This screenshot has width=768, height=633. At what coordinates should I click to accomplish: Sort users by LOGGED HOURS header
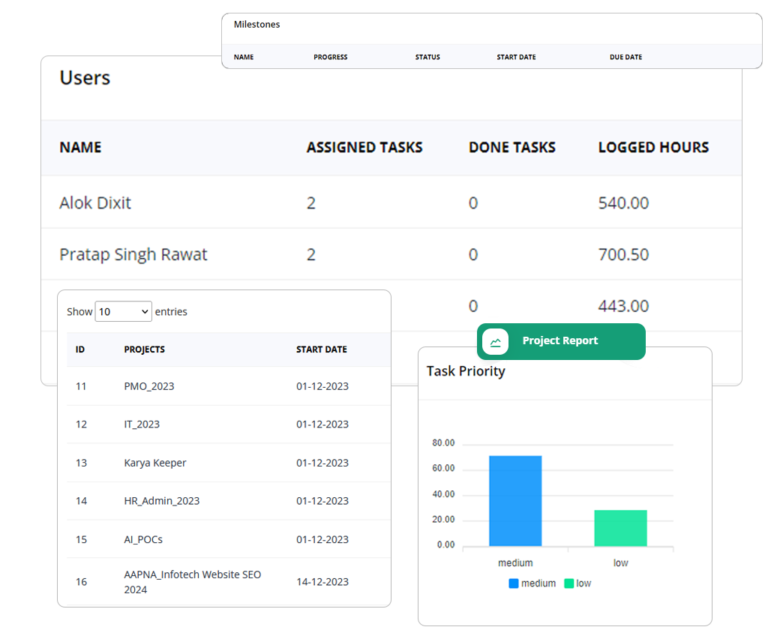click(653, 147)
